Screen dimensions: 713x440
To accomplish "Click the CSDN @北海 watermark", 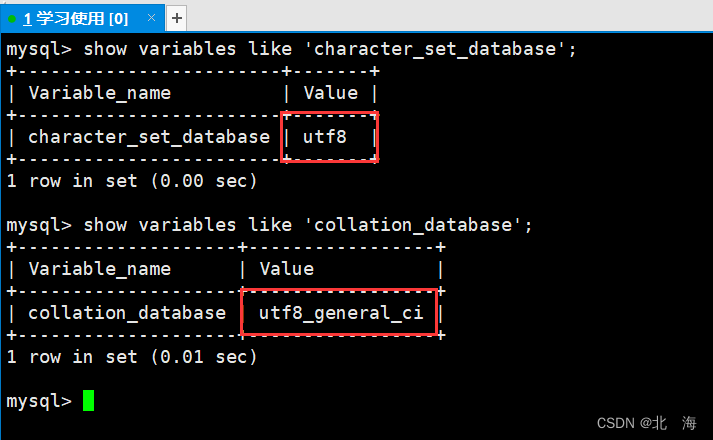I will (x=647, y=423).
